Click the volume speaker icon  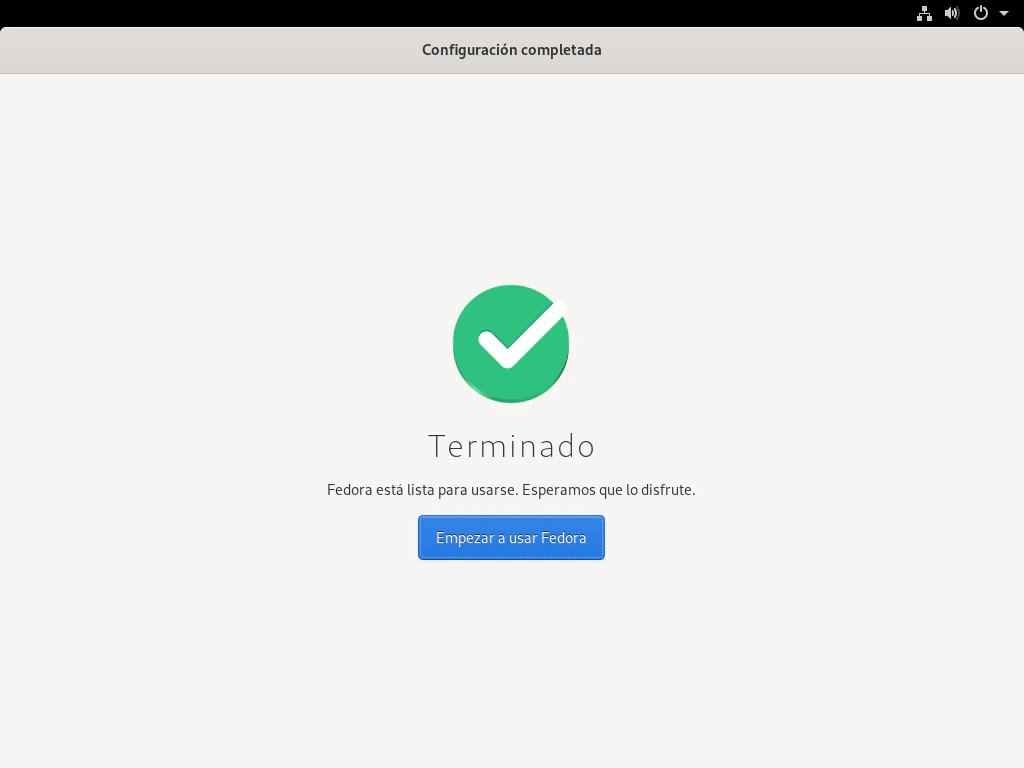952,13
